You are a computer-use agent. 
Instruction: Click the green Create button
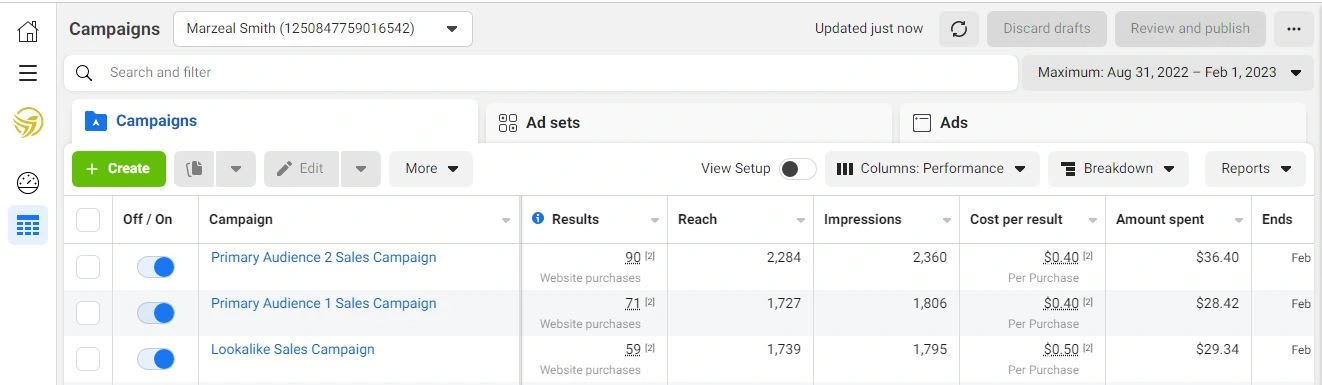119,169
